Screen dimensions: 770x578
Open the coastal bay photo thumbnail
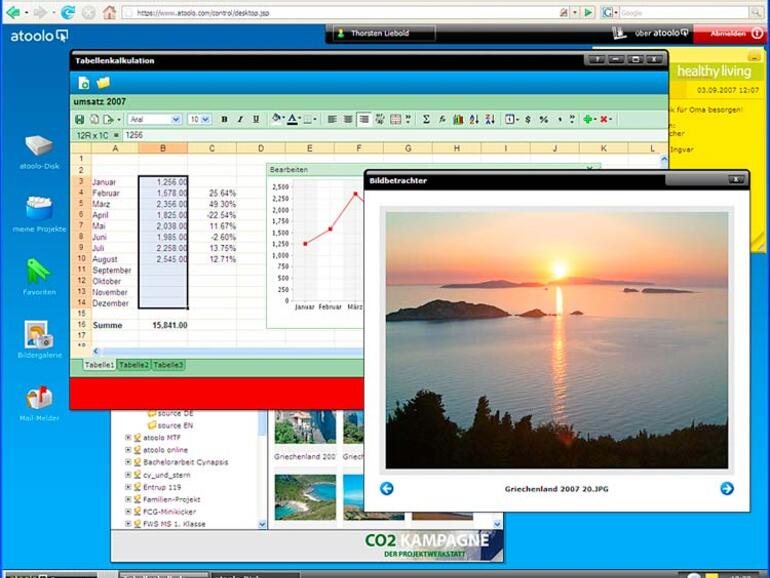point(305,497)
